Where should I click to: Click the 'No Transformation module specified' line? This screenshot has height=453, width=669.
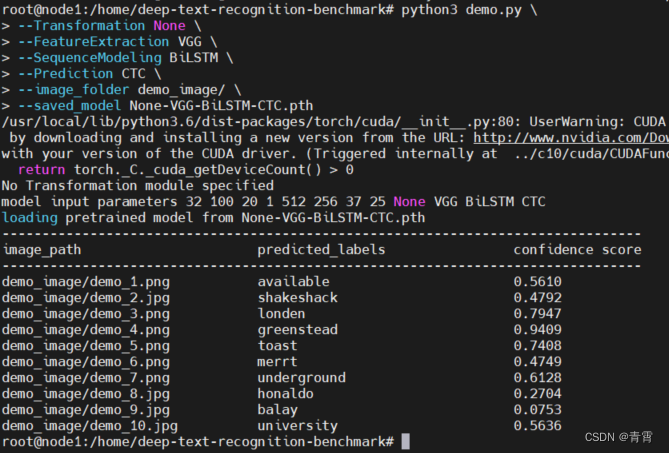138,186
